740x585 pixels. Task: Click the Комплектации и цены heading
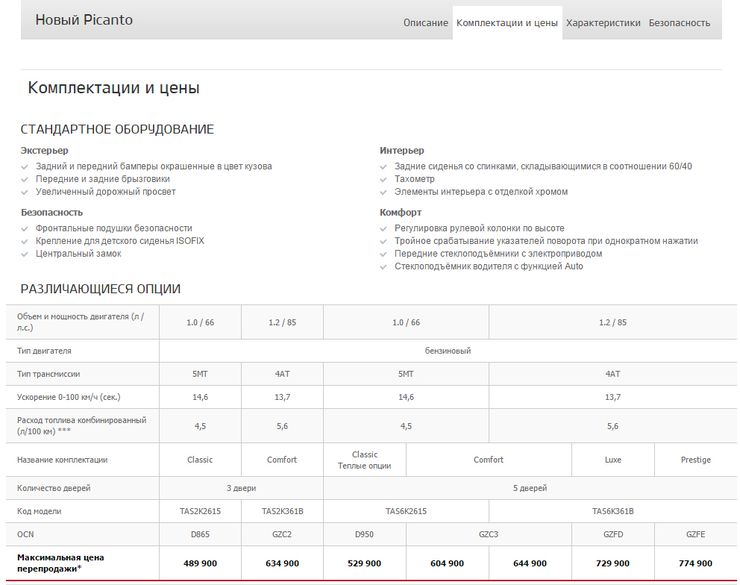114,88
